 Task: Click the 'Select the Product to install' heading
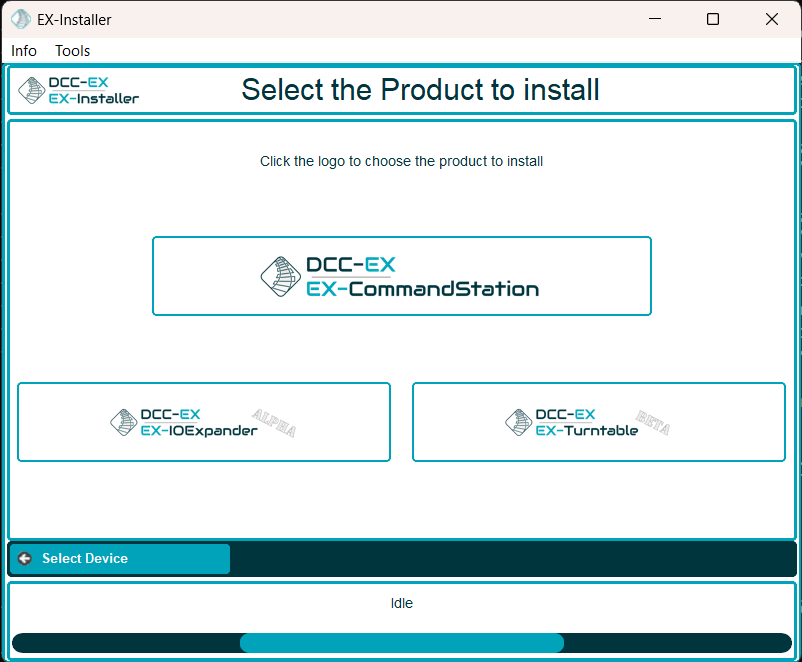[420, 90]
